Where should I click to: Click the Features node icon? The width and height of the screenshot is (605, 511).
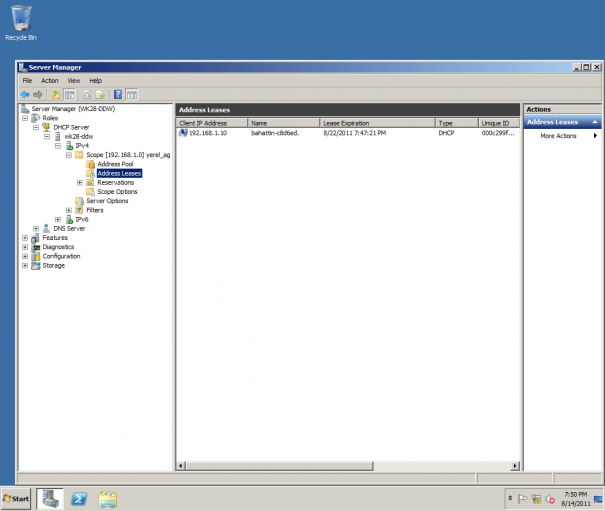click(x=35, y=238)
